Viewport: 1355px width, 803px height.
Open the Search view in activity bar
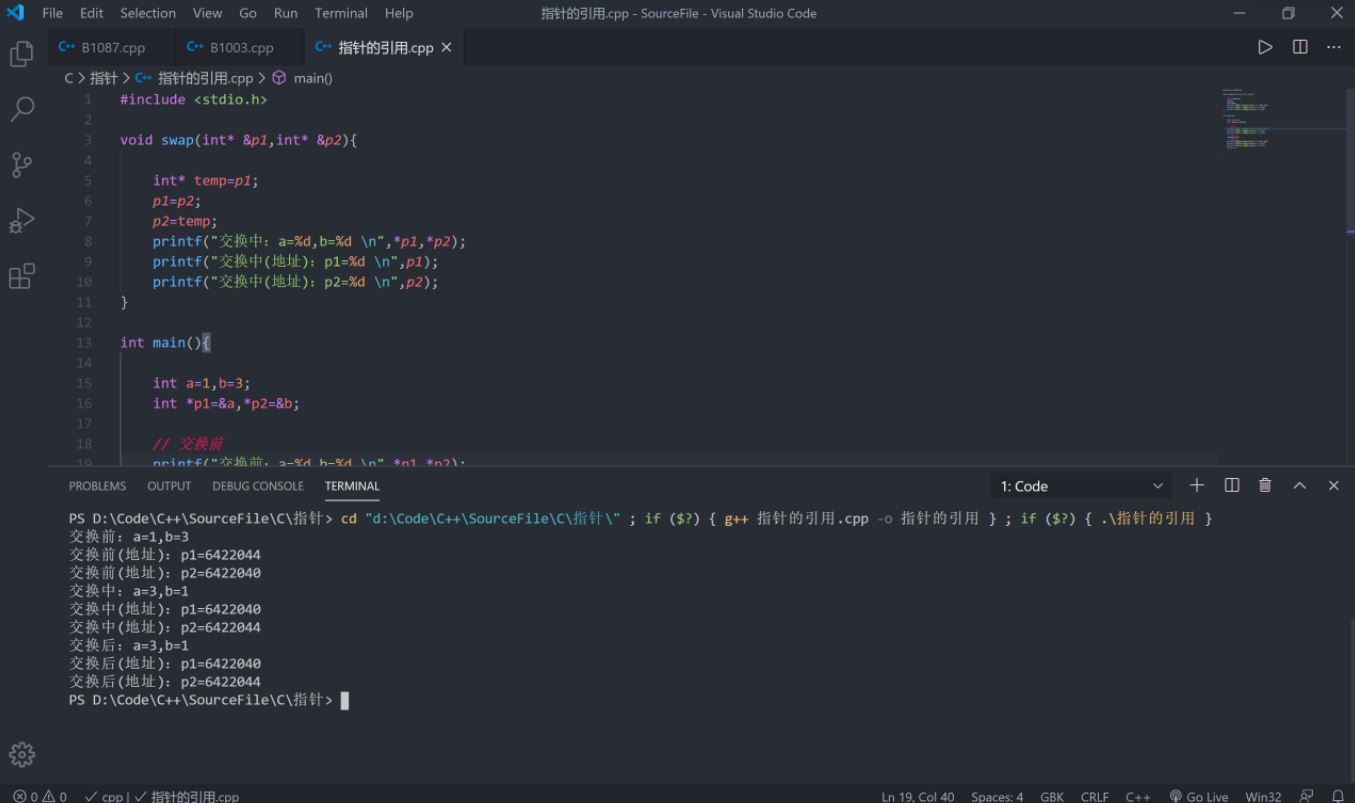pyautogui.click(x=22, y=109)
